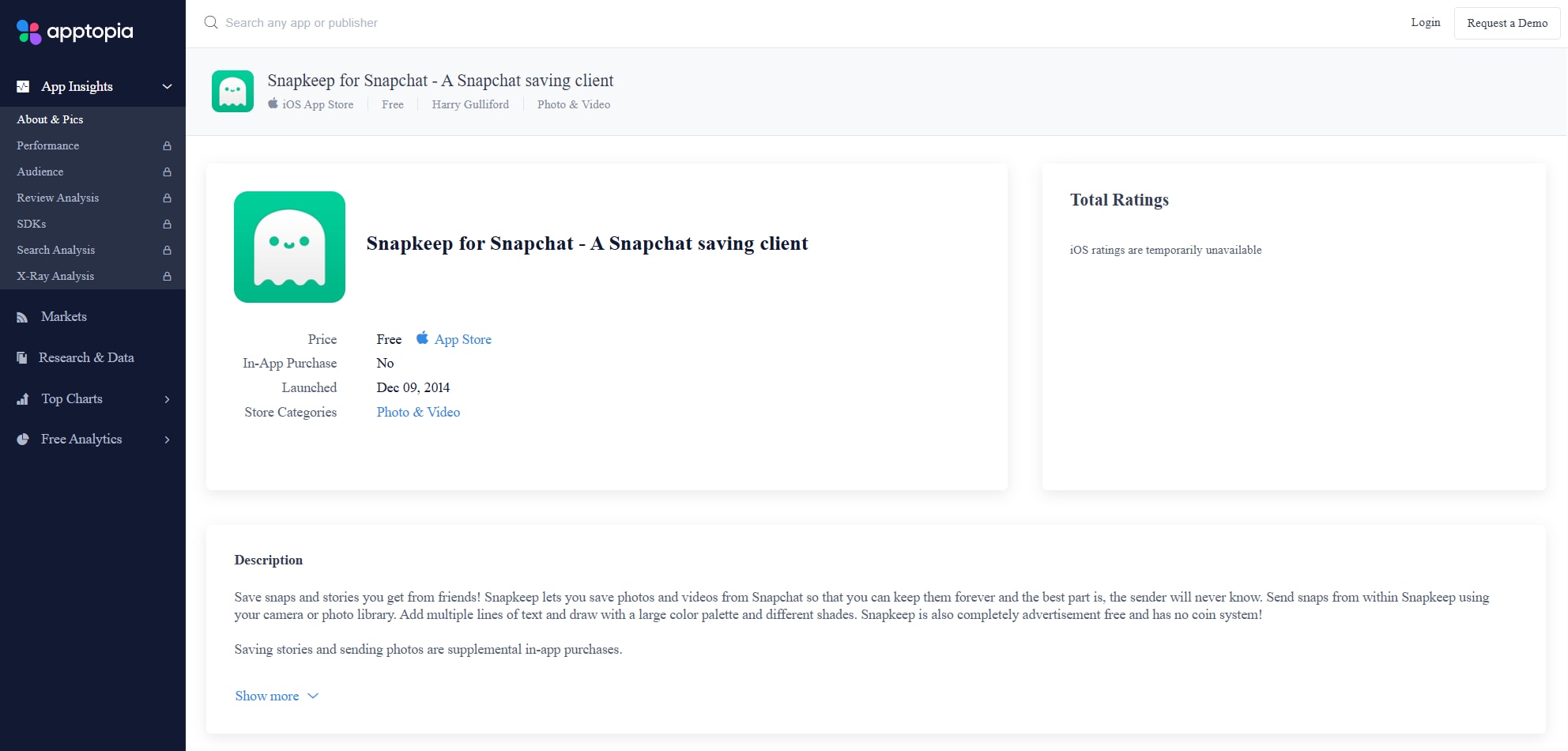Click the search magnifier icon

(x=210, y=22)
